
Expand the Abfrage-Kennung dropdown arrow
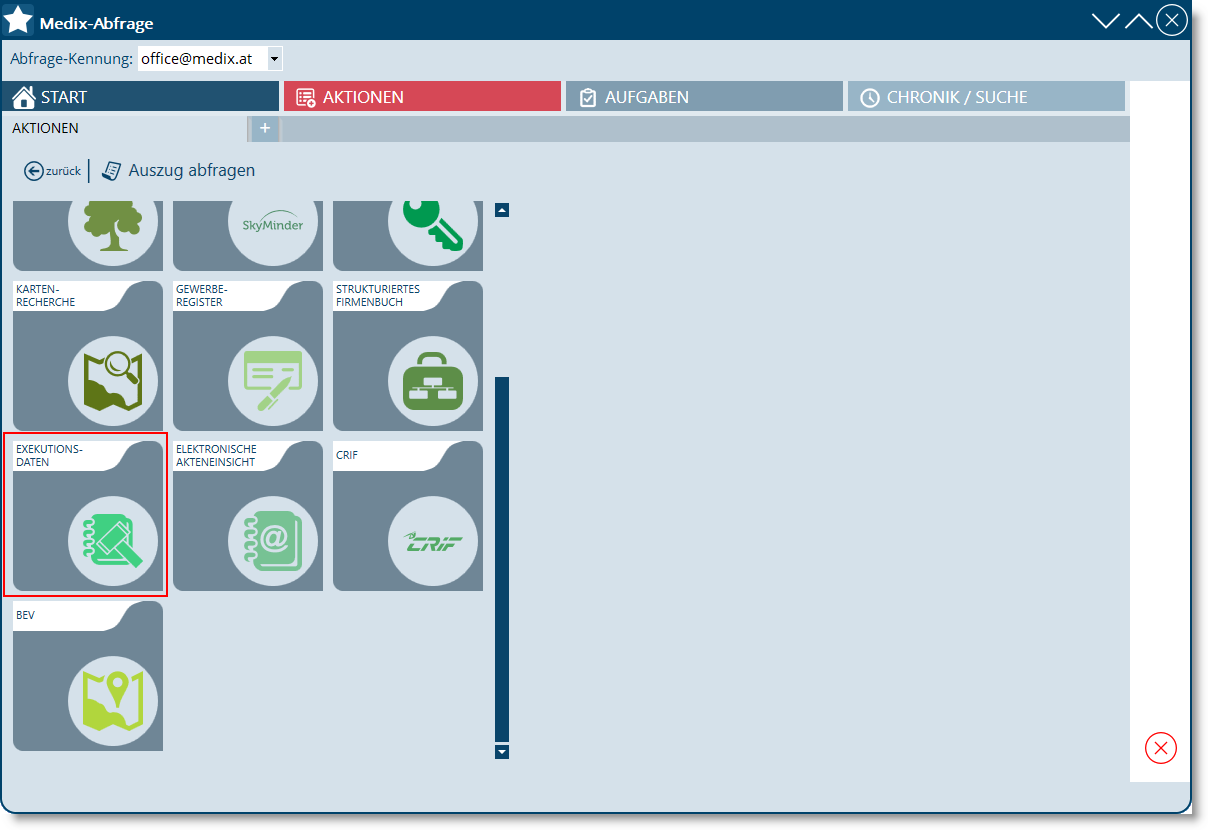pyautogui.click(x=275, y=59)
